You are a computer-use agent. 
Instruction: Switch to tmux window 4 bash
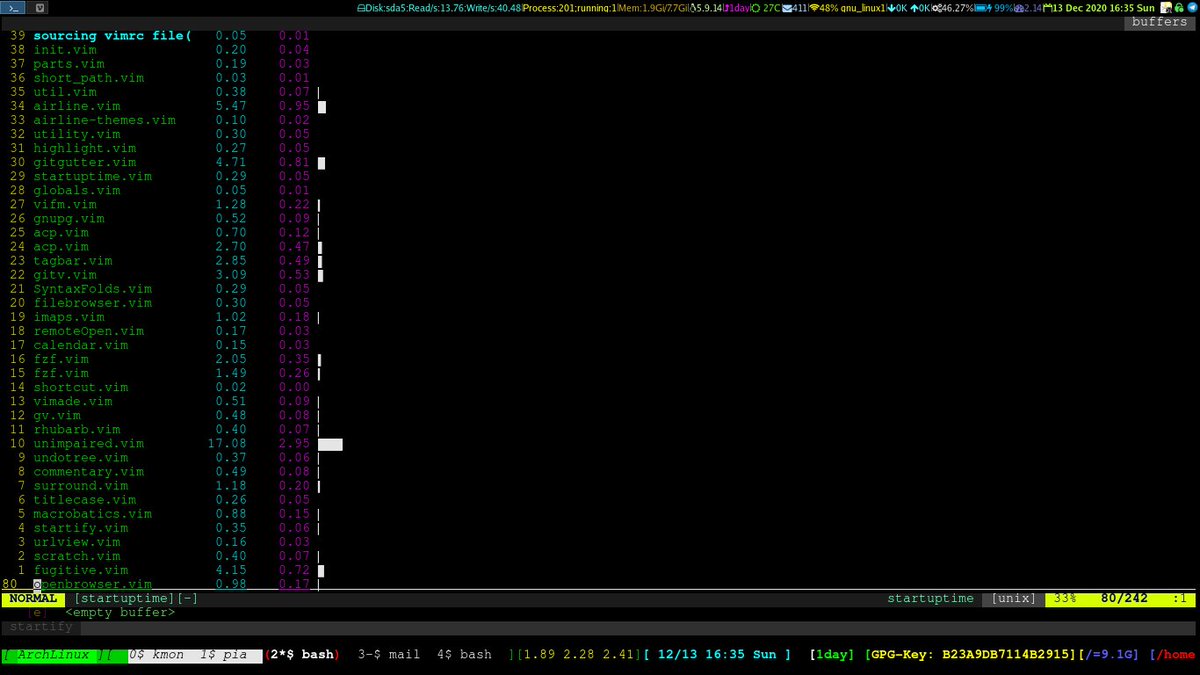pos(464,655)
